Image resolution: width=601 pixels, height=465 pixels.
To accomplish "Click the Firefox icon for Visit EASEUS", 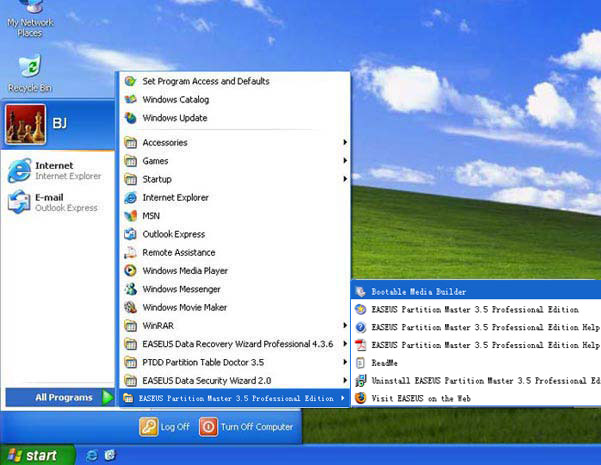I will pos(360,398).
